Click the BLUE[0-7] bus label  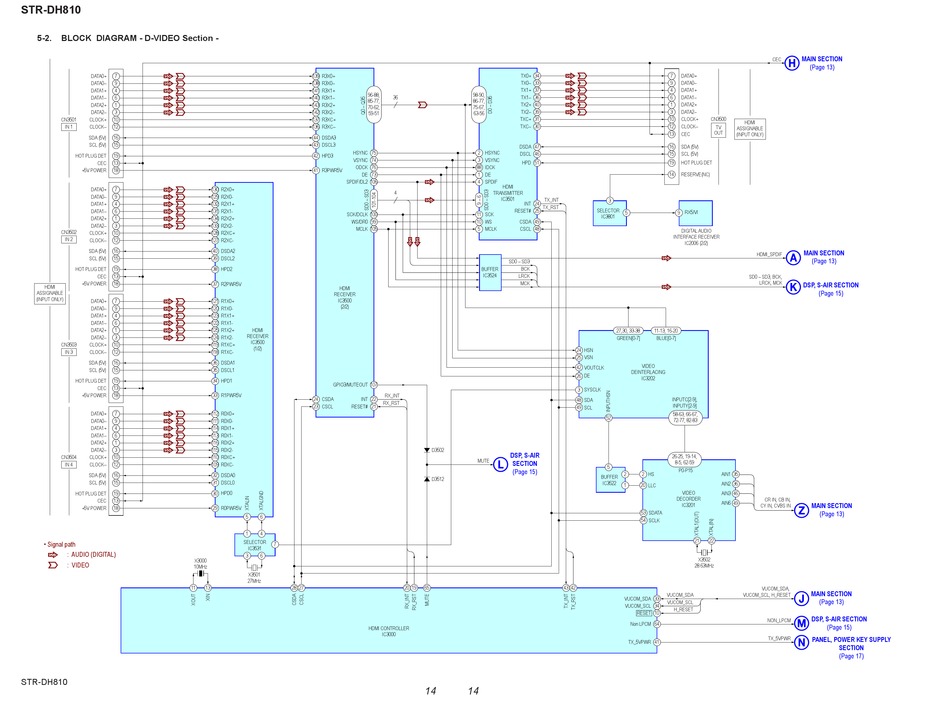[665, 338]
